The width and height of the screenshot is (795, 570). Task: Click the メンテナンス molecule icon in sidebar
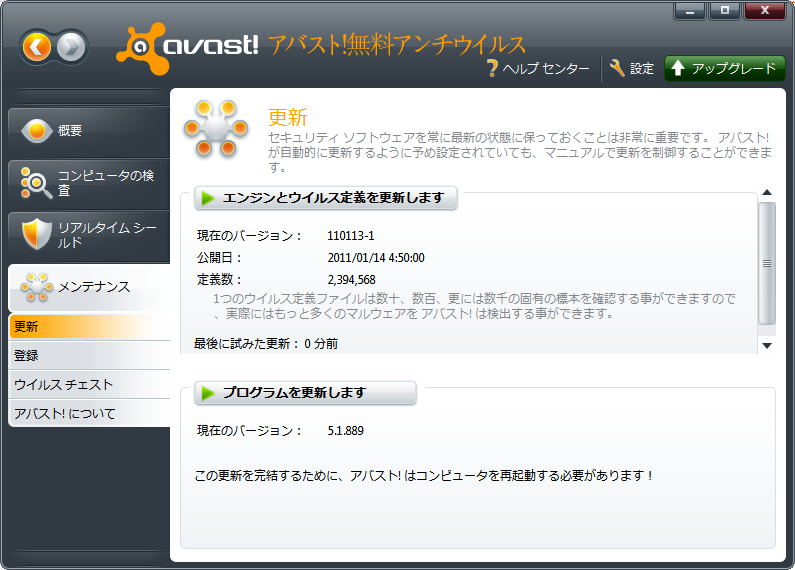click(37, 287)
